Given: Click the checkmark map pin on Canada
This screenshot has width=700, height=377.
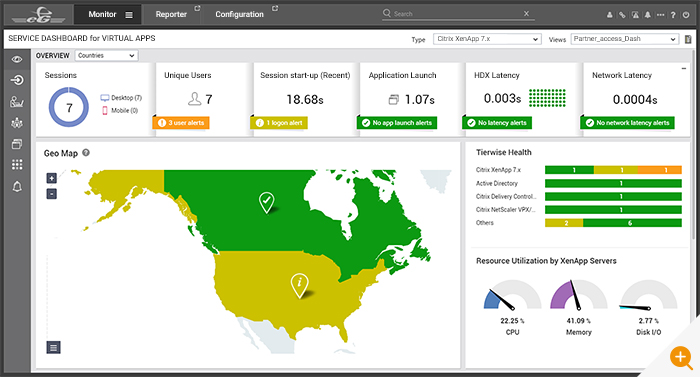Looking at the screenshot, I should click(x=267, y=203).
